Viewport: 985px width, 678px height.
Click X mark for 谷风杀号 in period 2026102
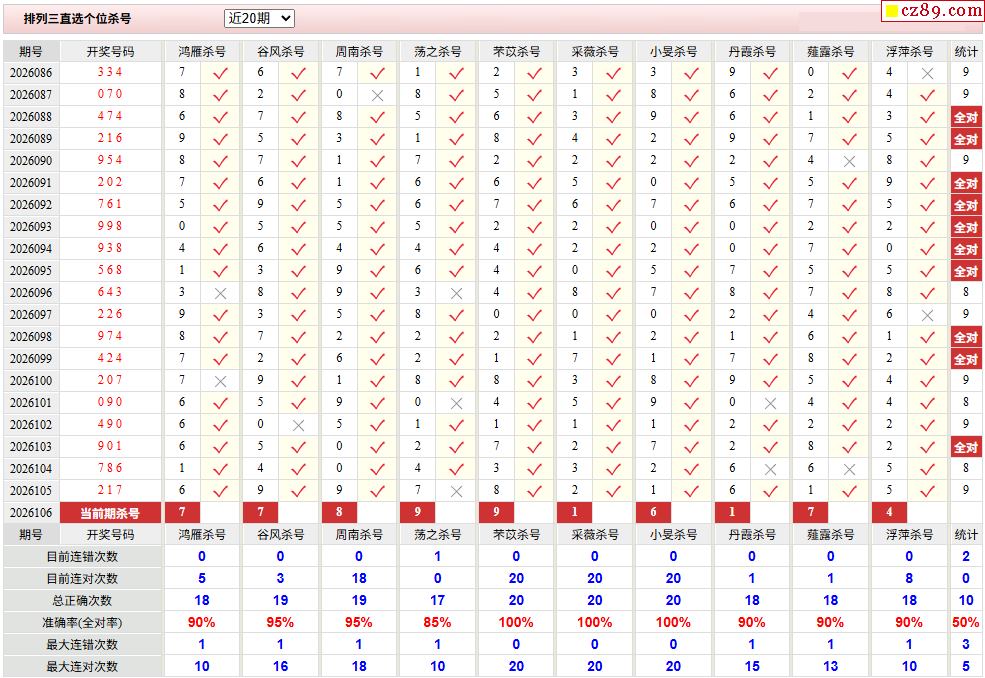coord(298,425)
